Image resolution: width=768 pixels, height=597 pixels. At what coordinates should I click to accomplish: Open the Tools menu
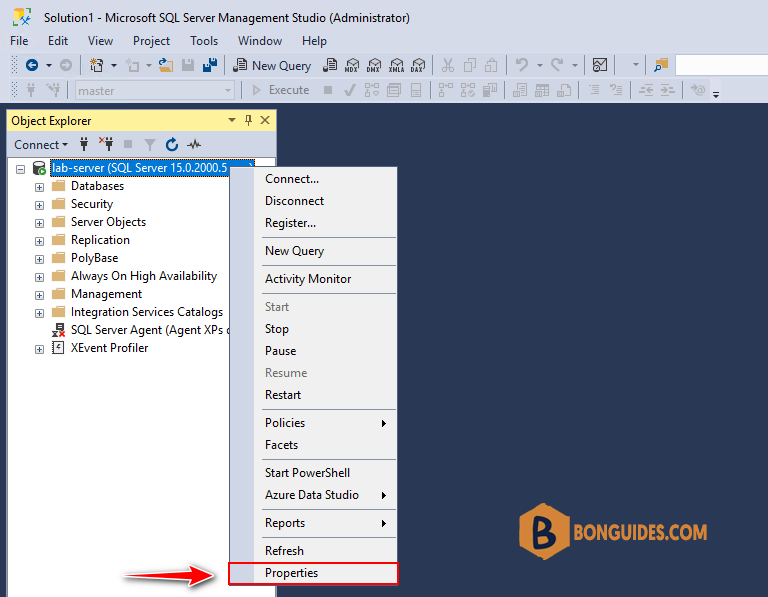coord(204,41)
